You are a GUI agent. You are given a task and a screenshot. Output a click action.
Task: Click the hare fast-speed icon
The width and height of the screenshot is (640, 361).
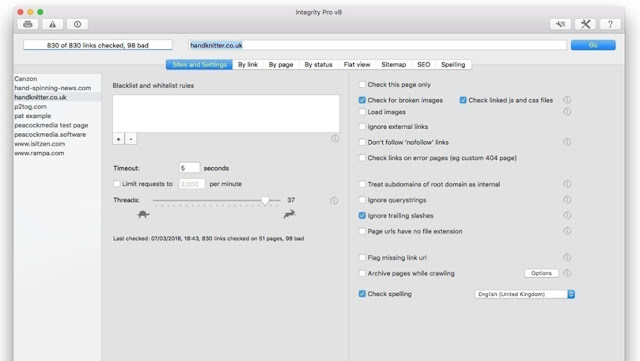point(289,214)
